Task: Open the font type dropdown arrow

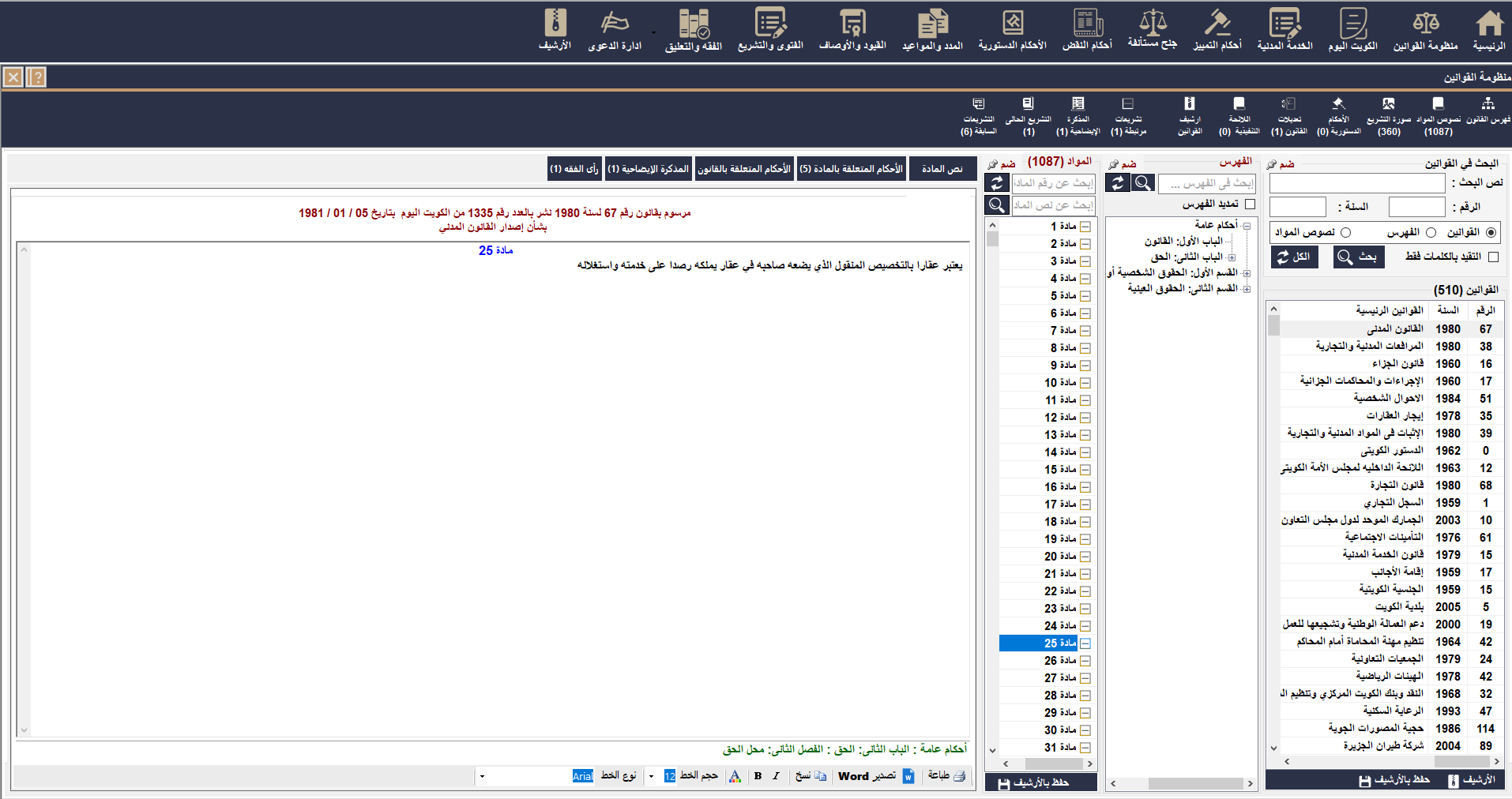Action: (x=482, y=776)
